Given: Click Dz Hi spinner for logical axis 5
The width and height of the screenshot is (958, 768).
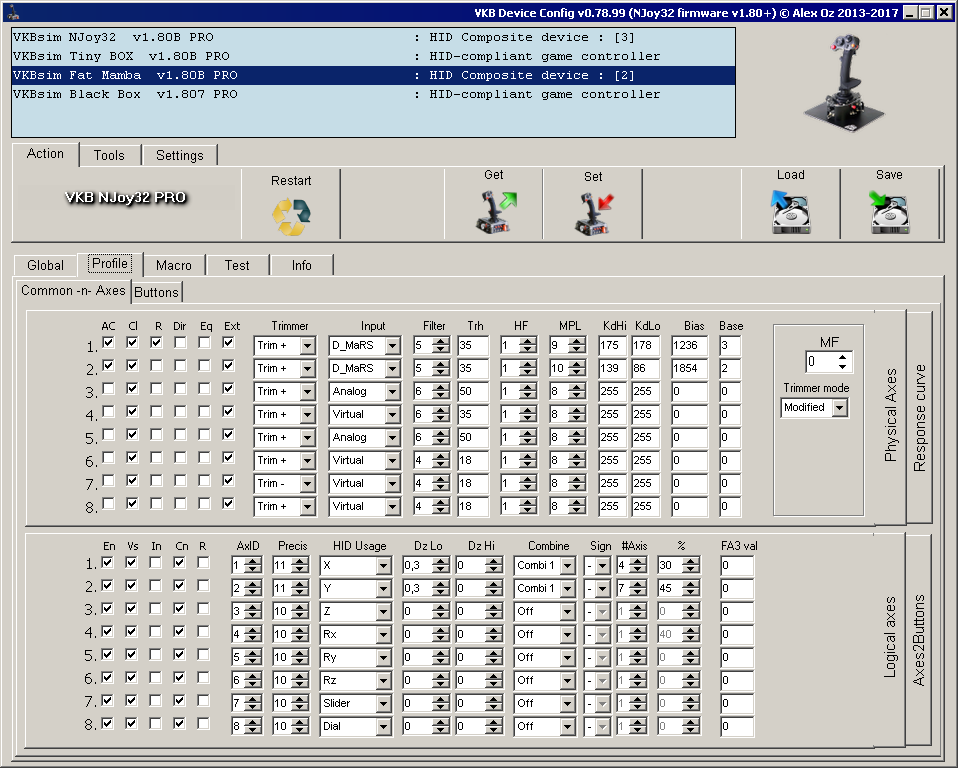Looking at the screenshot, I should pyautogui.click(x=494, y=657).
